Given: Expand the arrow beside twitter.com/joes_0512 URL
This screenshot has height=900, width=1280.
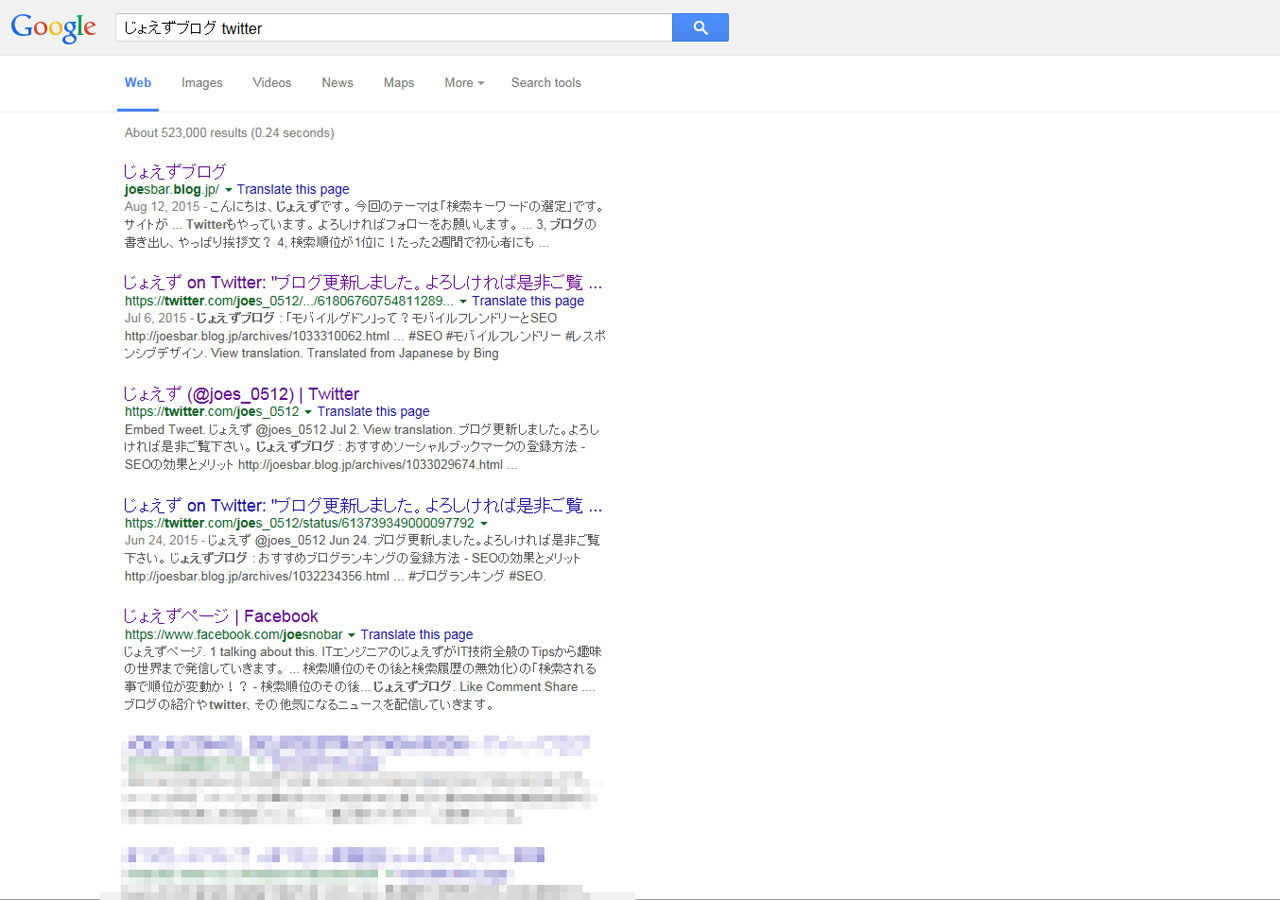Looking at the screenshot, I should point(308,412).
